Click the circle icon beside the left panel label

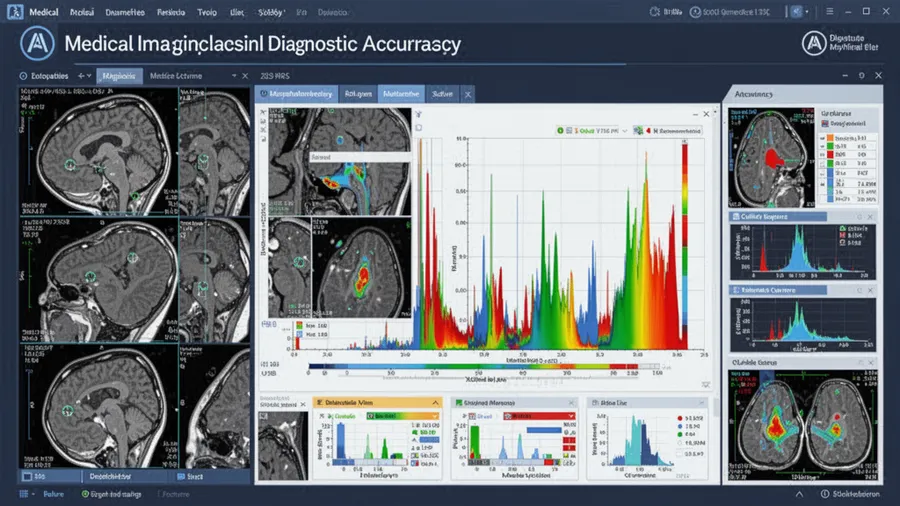coord(23,76)
